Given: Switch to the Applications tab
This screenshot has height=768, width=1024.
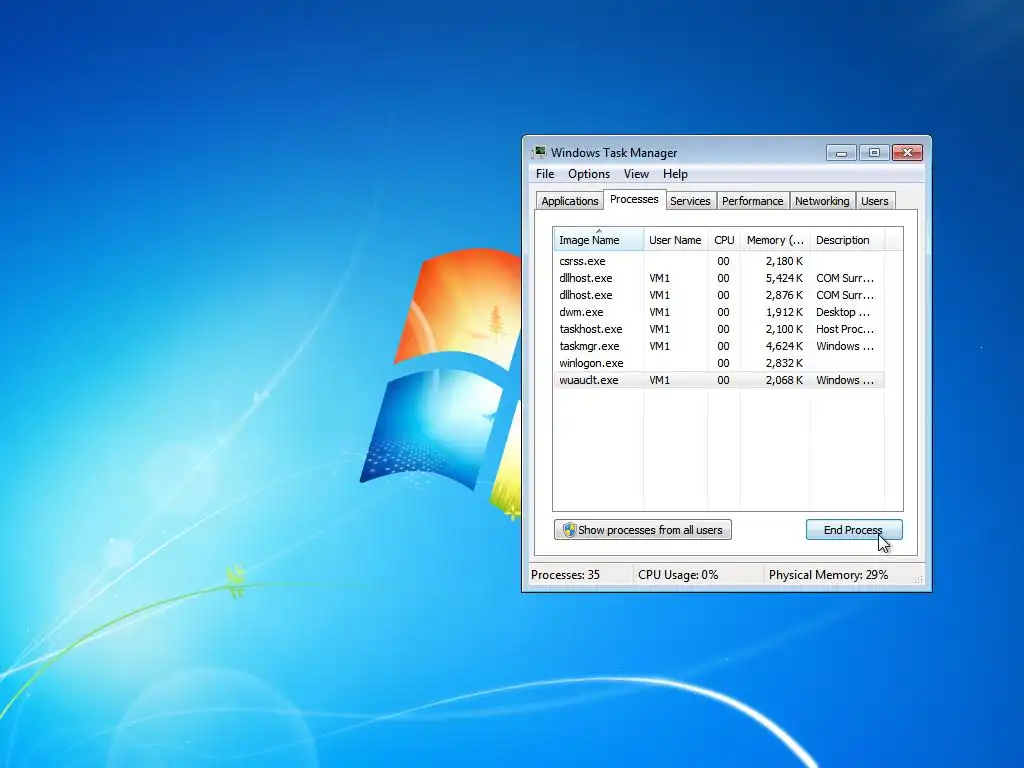Looking at the screenshot, I should pyautogui.click(x=569, y=201).
